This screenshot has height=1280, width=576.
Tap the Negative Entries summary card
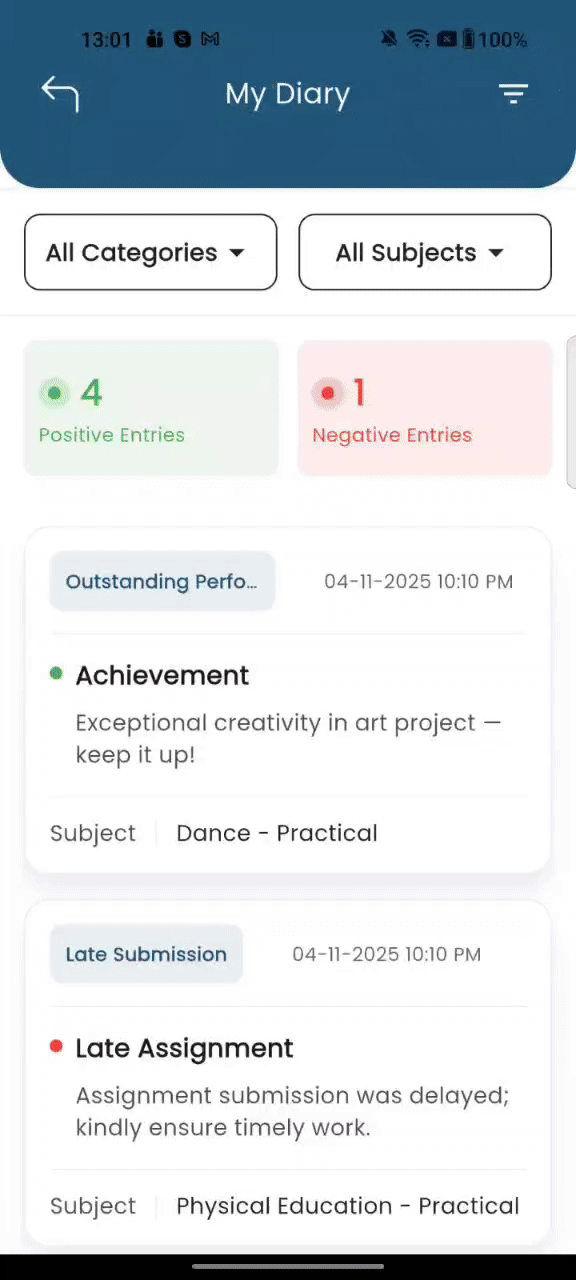click(x=424, y=407)
